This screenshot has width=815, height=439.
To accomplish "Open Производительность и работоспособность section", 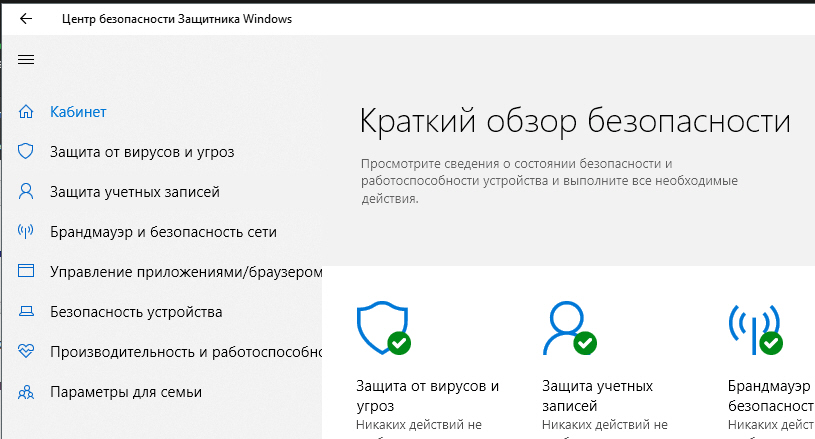I will point(186,352).
